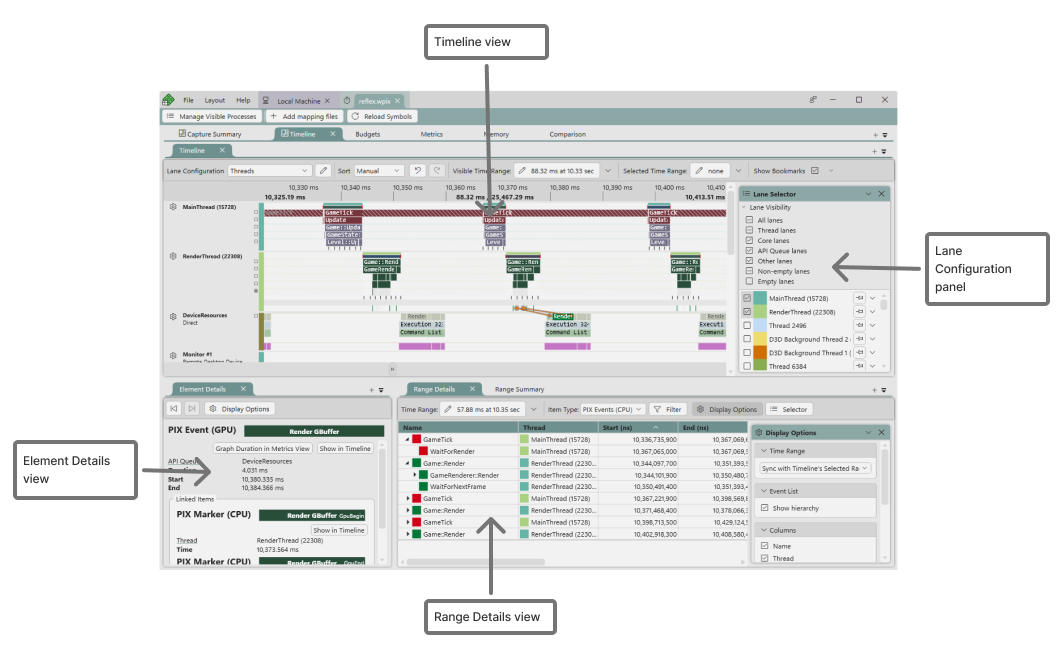
Task: Go to previous element in Element Details
Action: (x=174, y=409)
